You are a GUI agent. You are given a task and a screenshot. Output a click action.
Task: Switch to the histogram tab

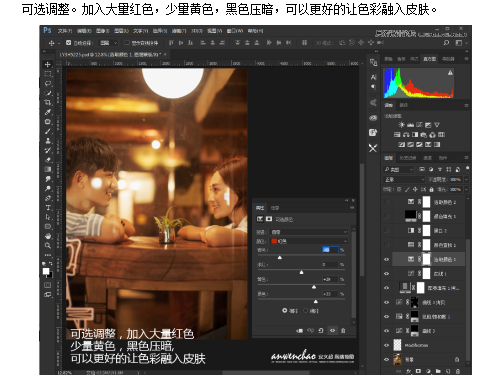[x=429, y=59]
